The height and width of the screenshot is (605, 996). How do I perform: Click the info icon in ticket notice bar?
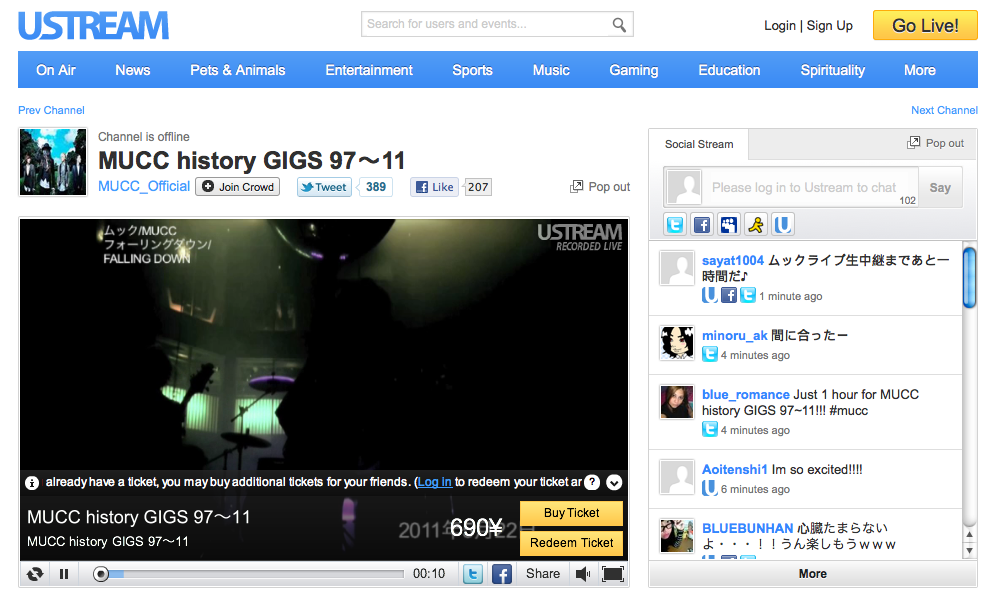pos(32,483)
